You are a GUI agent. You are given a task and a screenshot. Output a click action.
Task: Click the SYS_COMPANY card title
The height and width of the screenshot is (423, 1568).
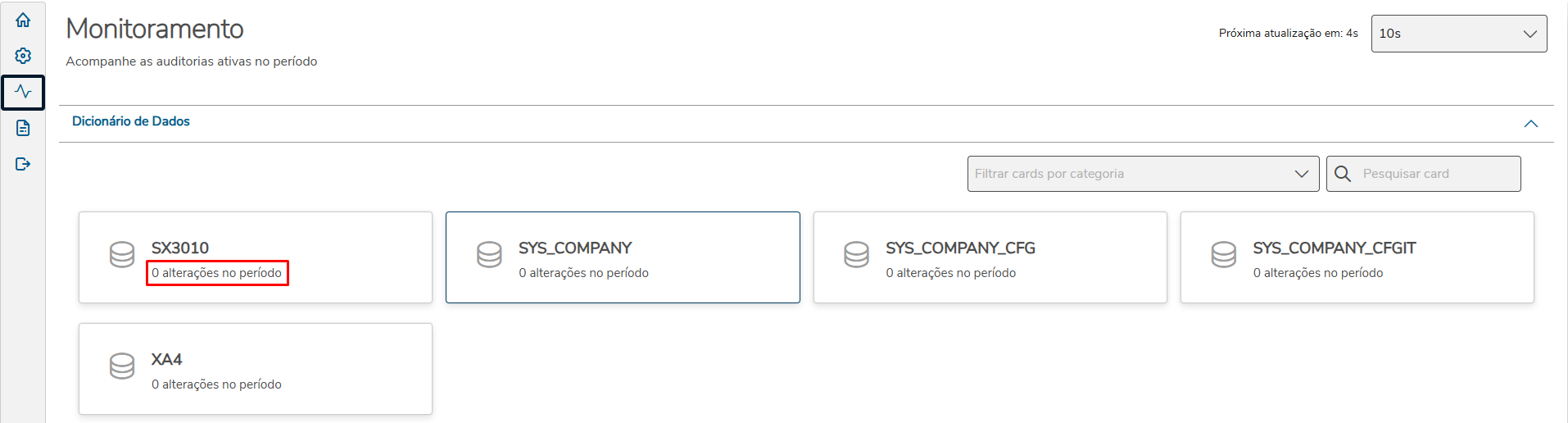(575, 248)
